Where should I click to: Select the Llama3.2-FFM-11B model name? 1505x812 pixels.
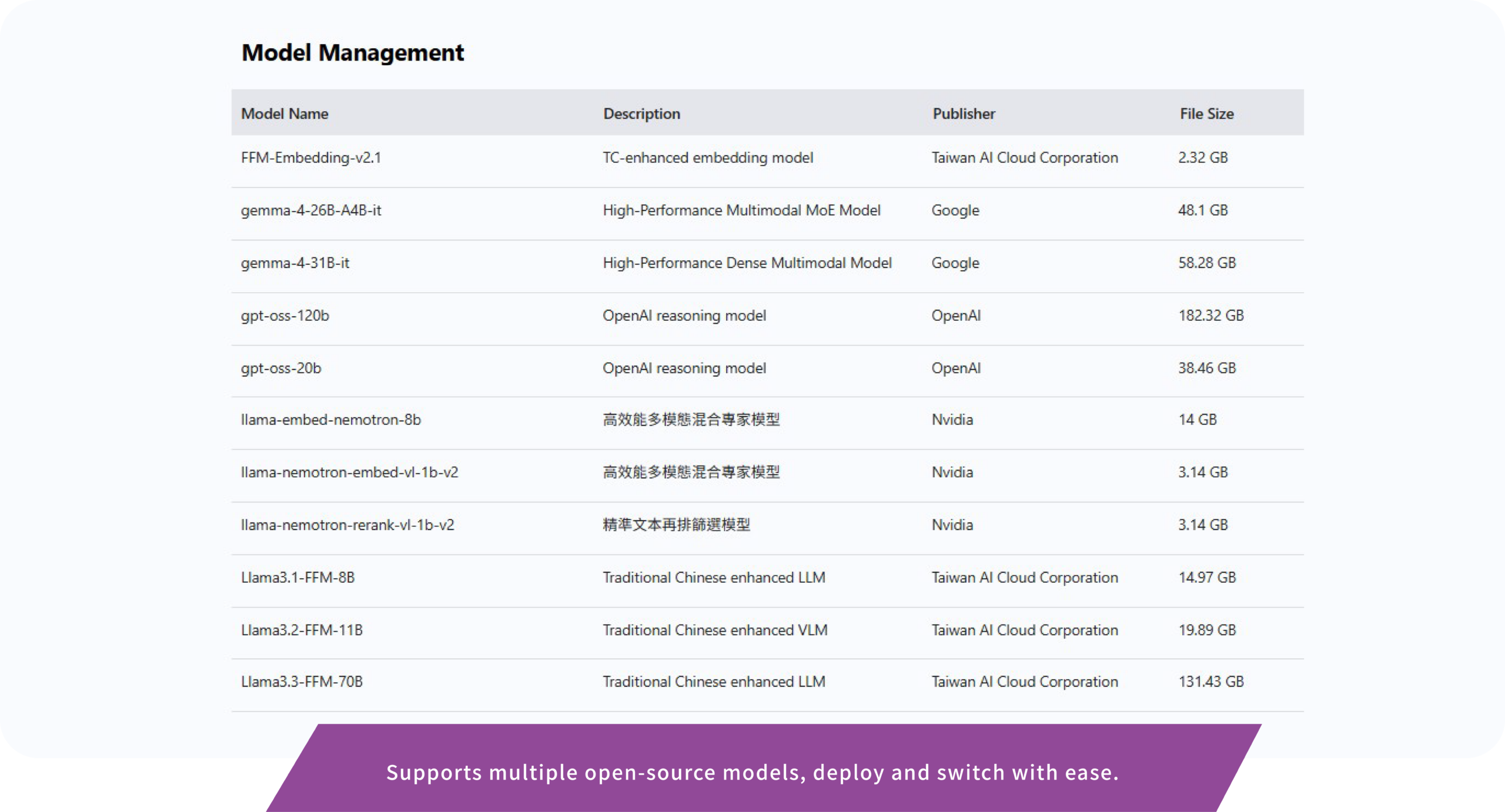point(302,630)
